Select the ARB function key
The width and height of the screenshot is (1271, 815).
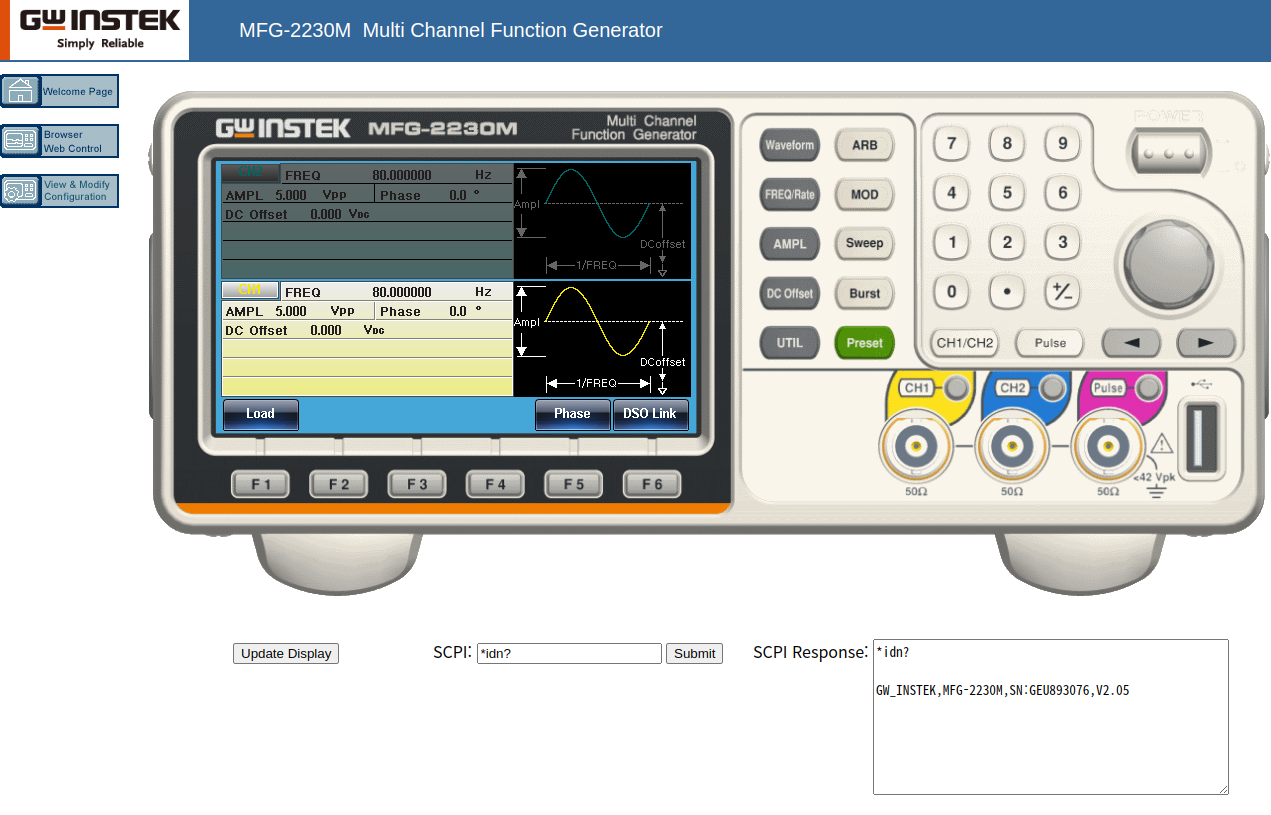pos(864,145)
